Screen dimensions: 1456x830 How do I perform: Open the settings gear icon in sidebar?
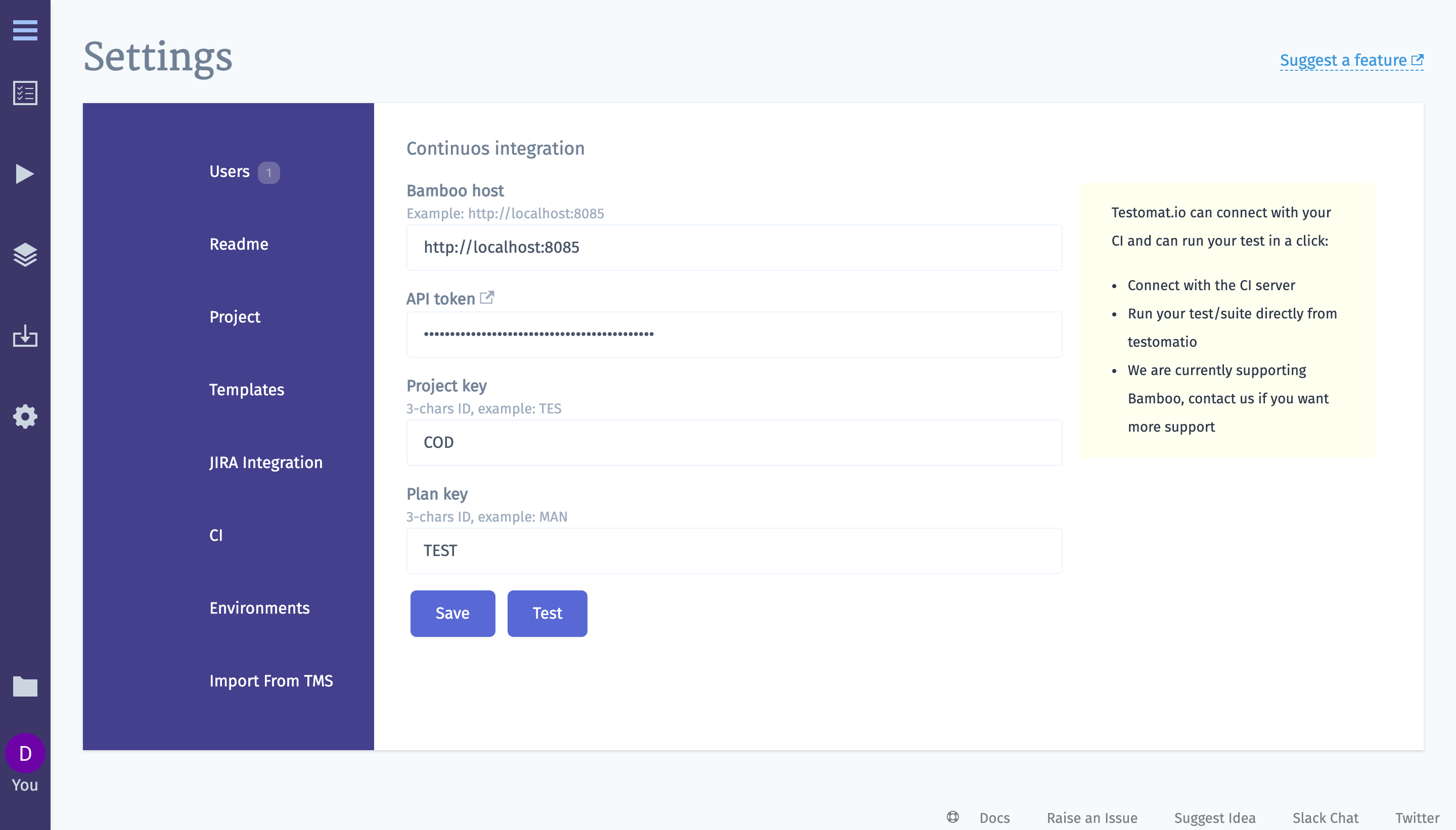point(25,417)
